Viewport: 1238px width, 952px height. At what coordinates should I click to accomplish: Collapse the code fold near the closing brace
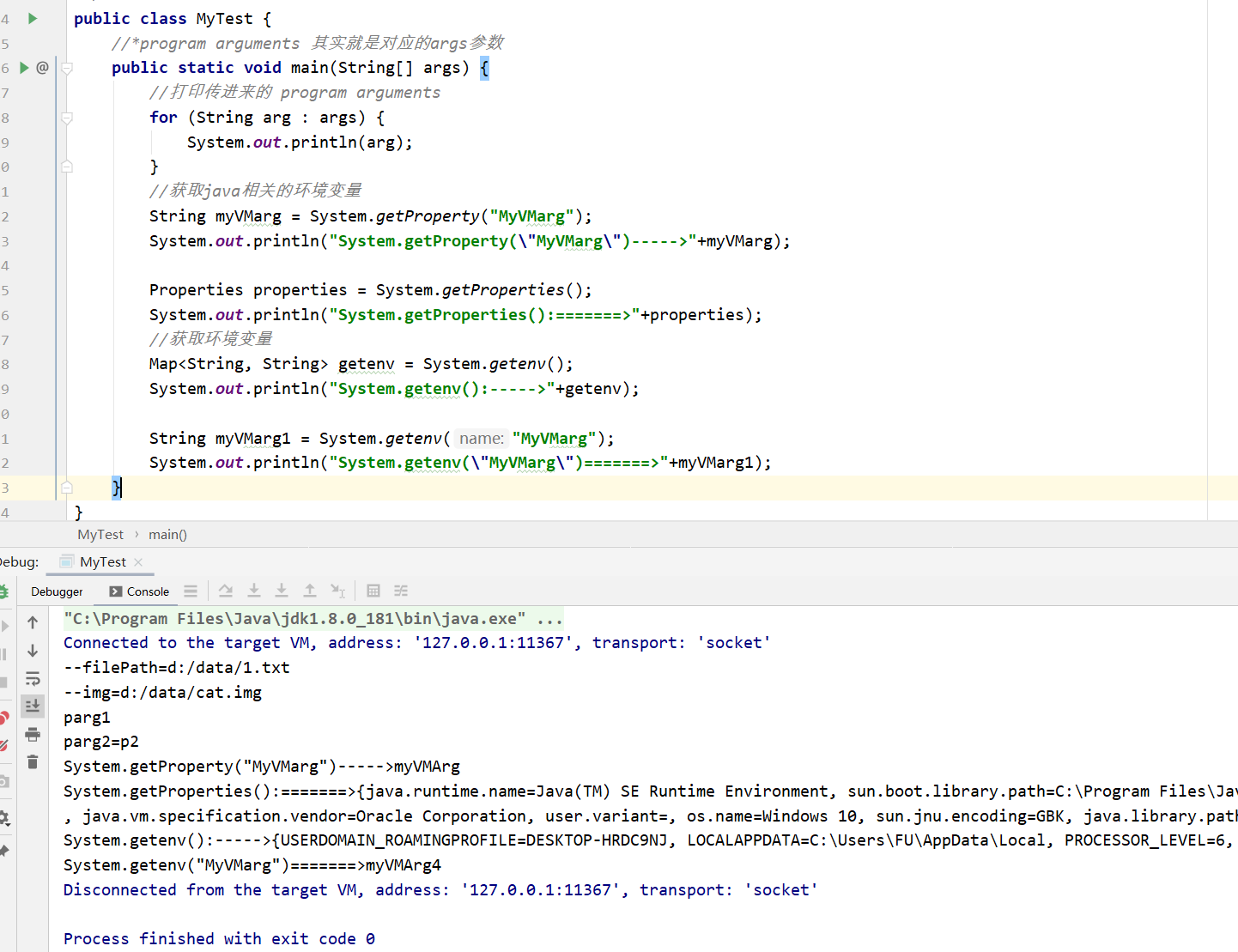(x=66, y=488)
